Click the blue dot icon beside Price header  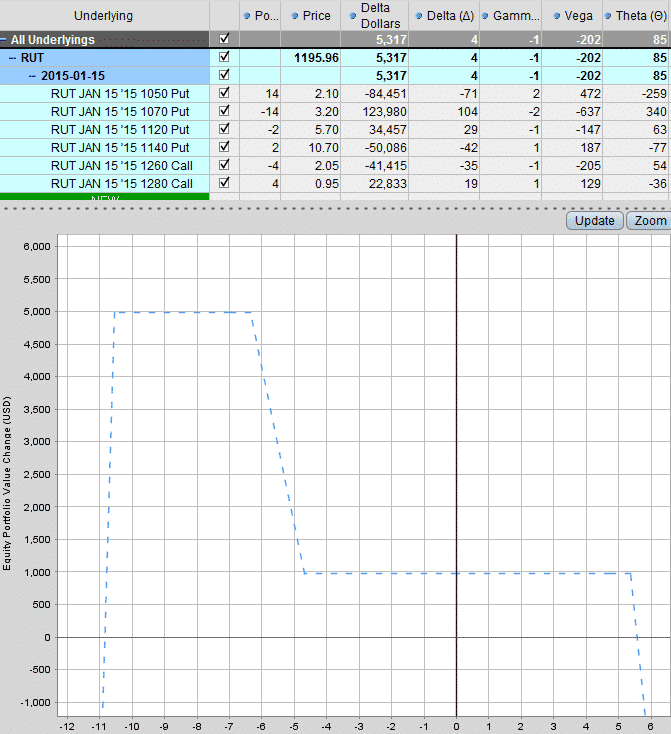[x=295, y=16]
